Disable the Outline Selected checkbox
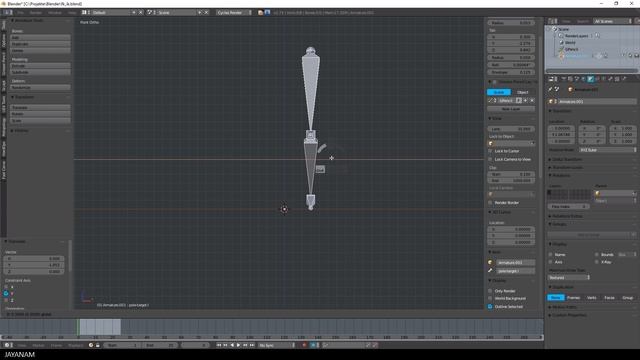 coord(490,307)
